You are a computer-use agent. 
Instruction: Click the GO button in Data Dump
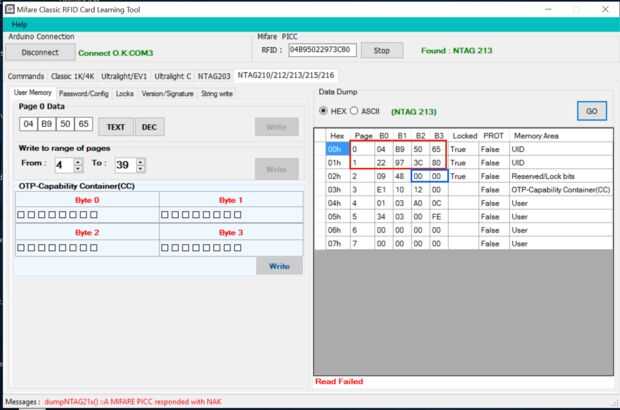(592, 111)
